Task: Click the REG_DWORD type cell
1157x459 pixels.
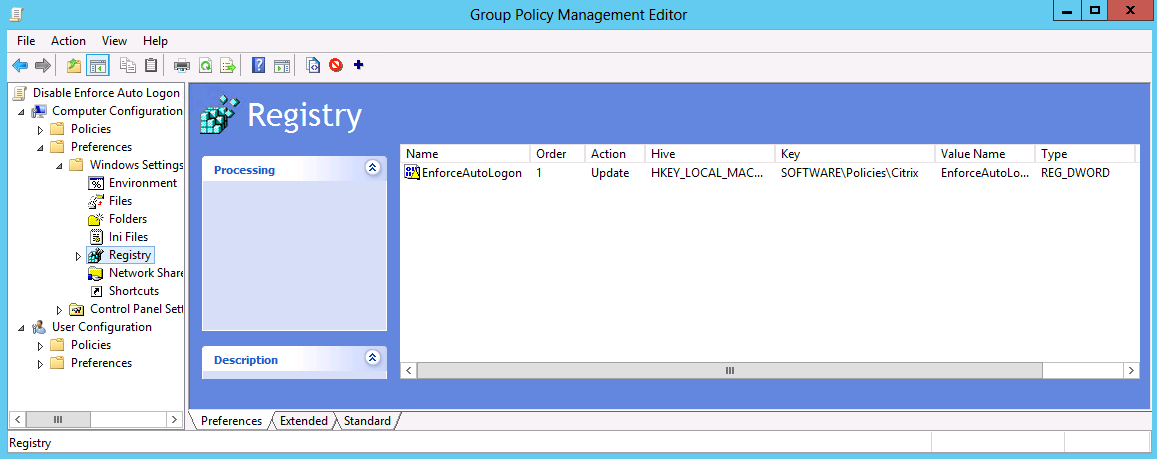Action: tap(1075, 173)
